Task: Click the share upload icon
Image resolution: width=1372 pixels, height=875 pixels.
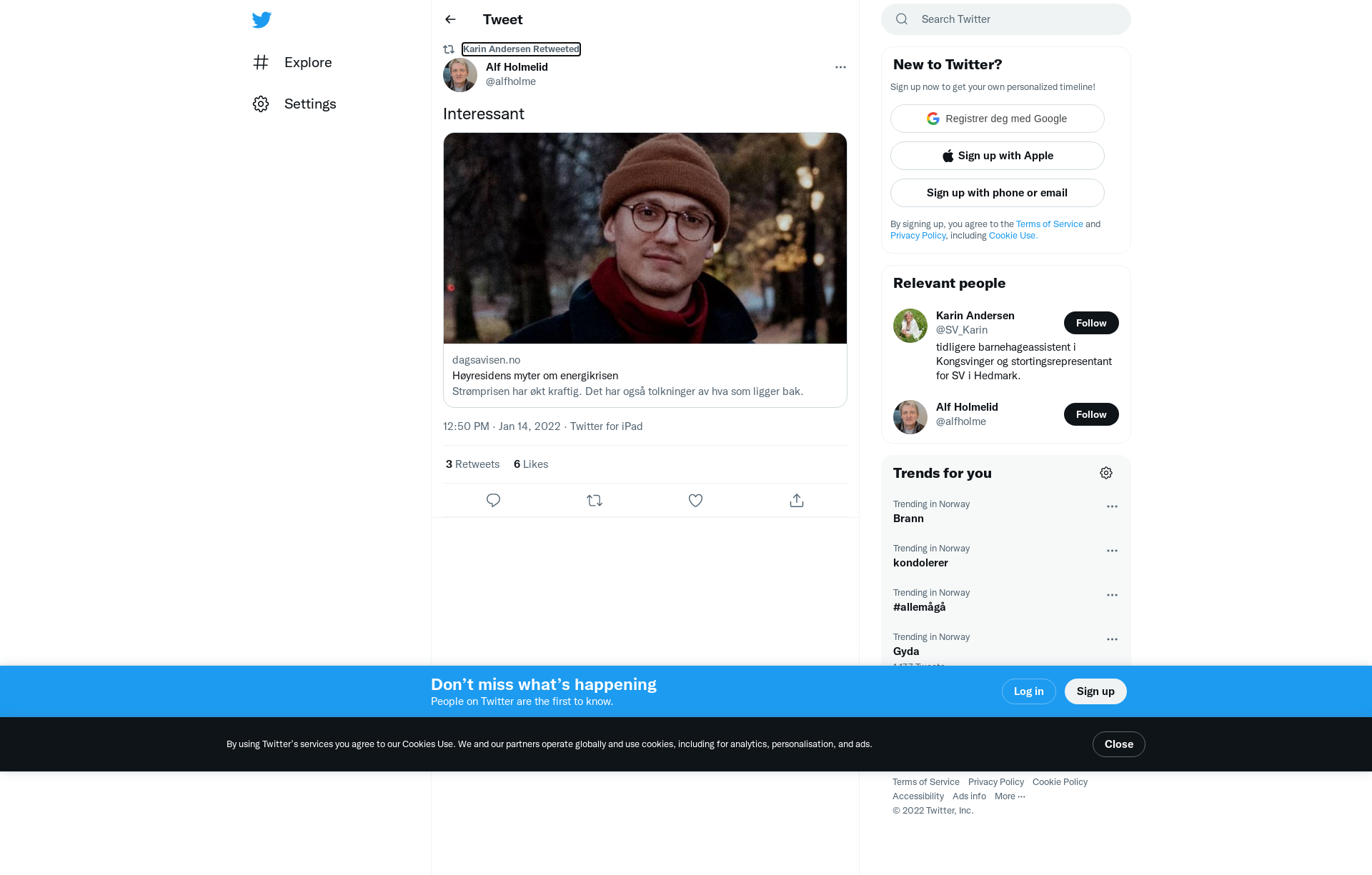Action: 797,501
